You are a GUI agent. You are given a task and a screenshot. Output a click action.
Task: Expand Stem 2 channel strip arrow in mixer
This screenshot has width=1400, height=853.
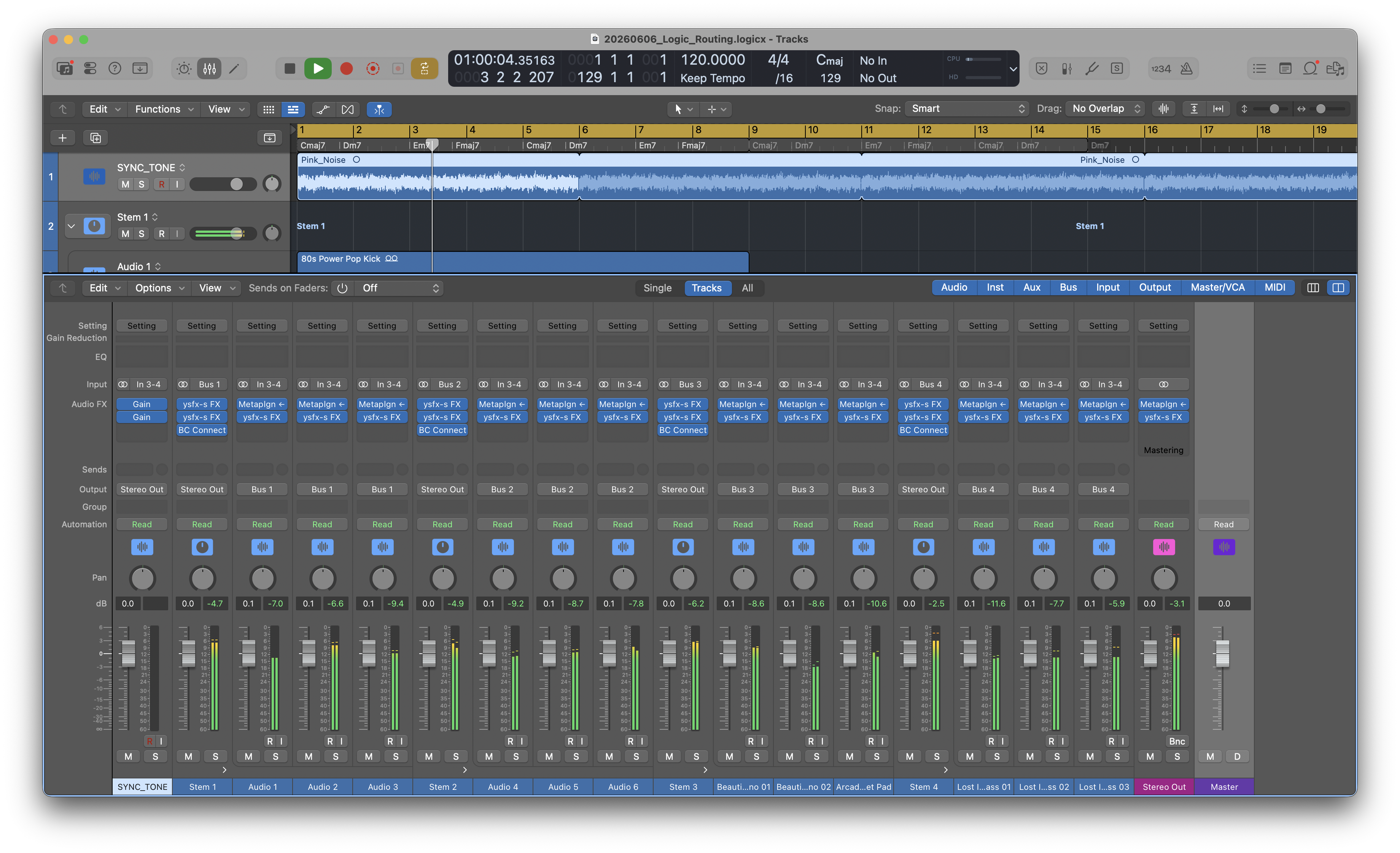point(465,770)
